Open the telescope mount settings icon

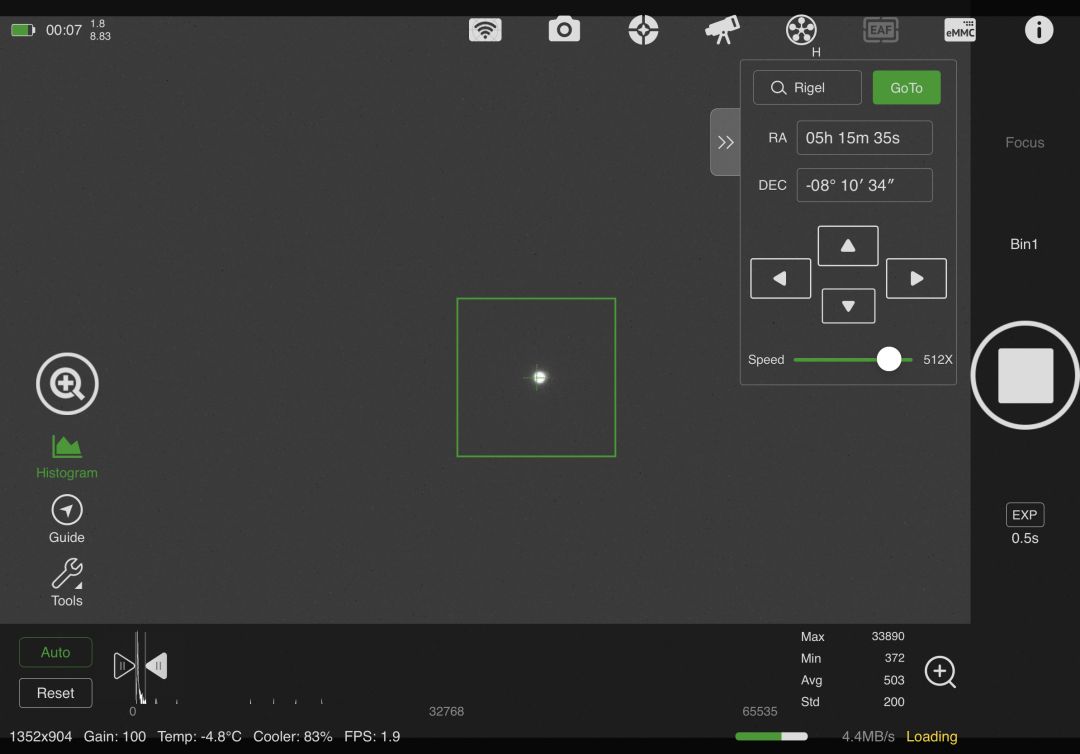722,30
